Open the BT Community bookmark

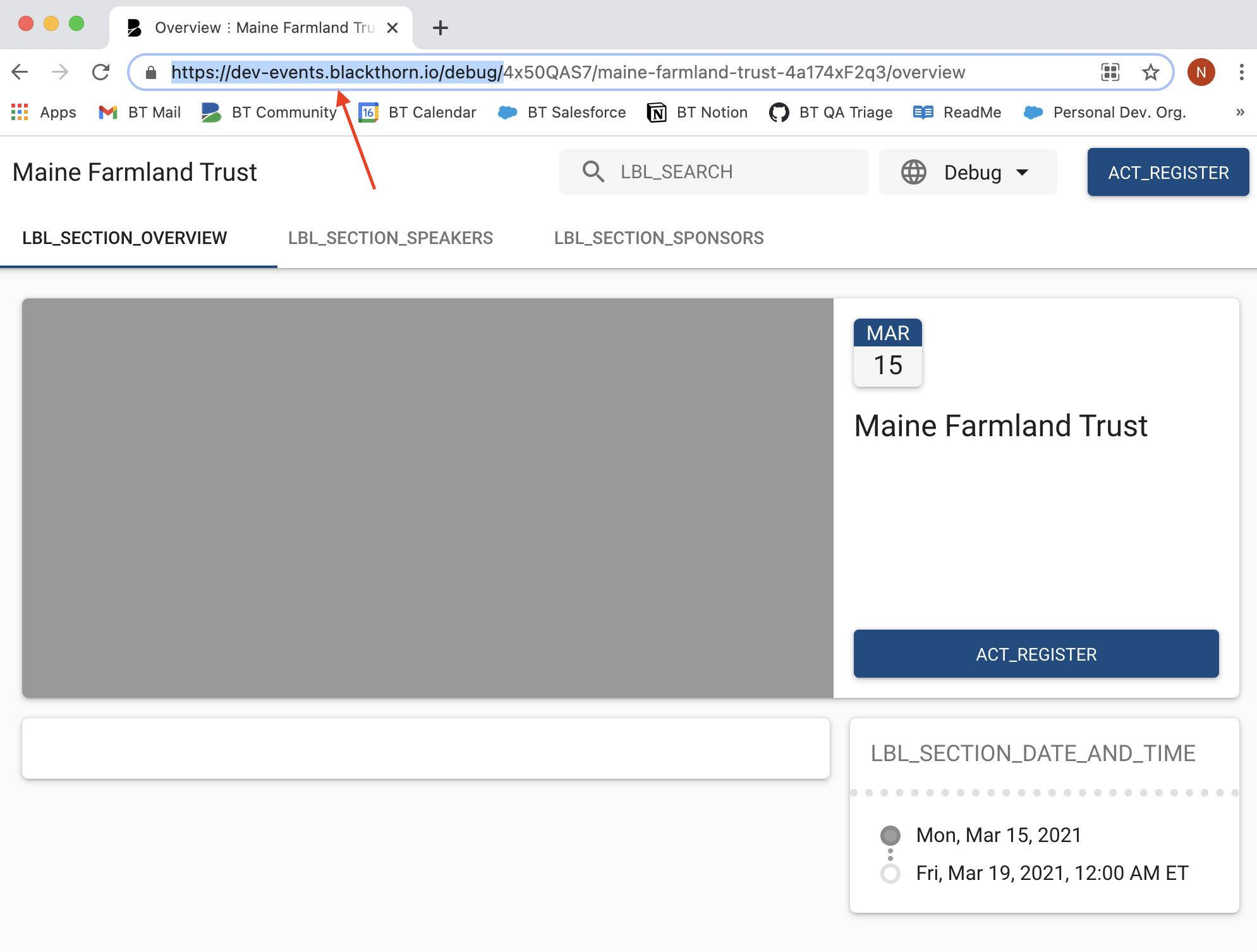point(269,113)
